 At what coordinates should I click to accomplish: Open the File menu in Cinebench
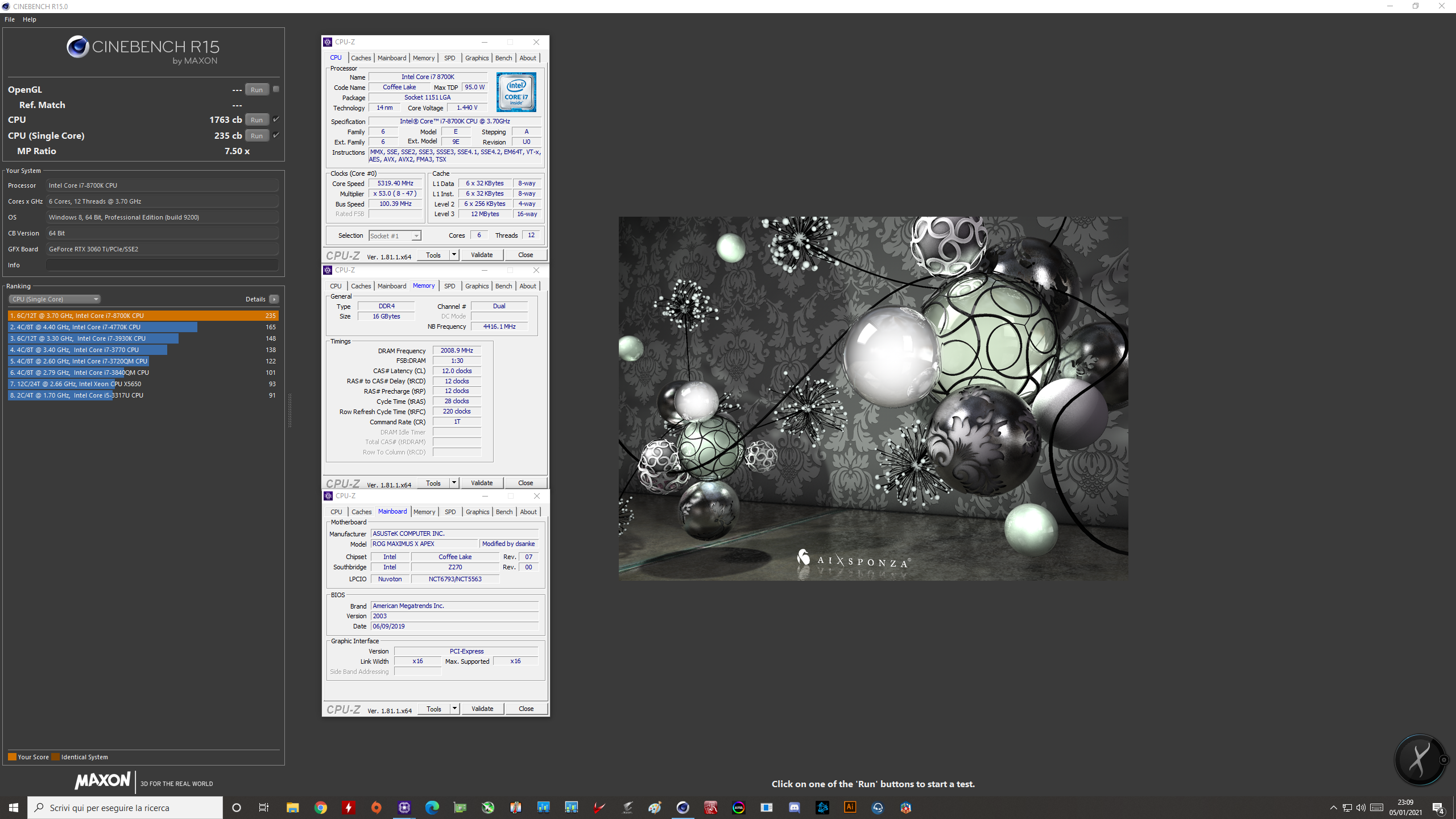[x=10, y=19]
